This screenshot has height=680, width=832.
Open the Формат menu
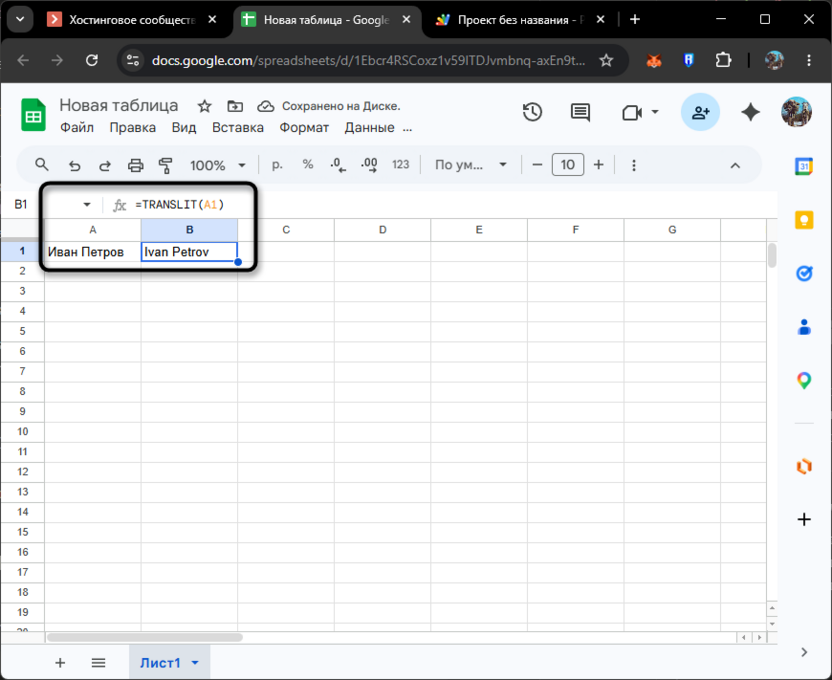(x=304, y=128)
